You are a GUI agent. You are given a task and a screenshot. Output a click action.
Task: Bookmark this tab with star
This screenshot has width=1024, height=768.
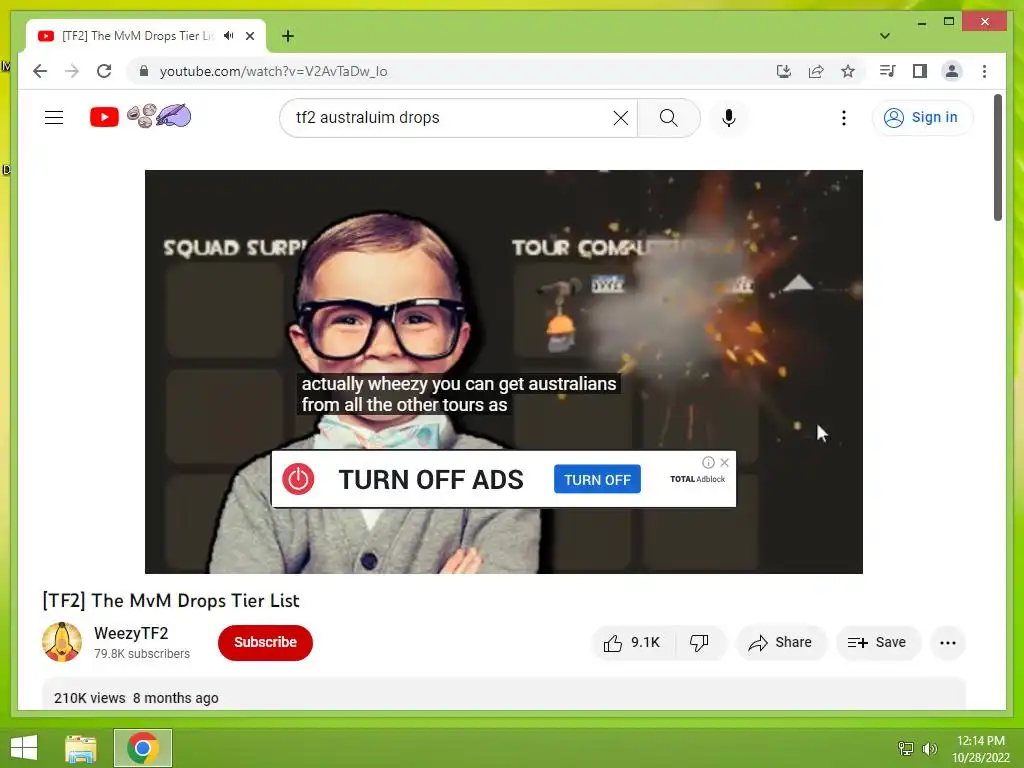point(848,71)
